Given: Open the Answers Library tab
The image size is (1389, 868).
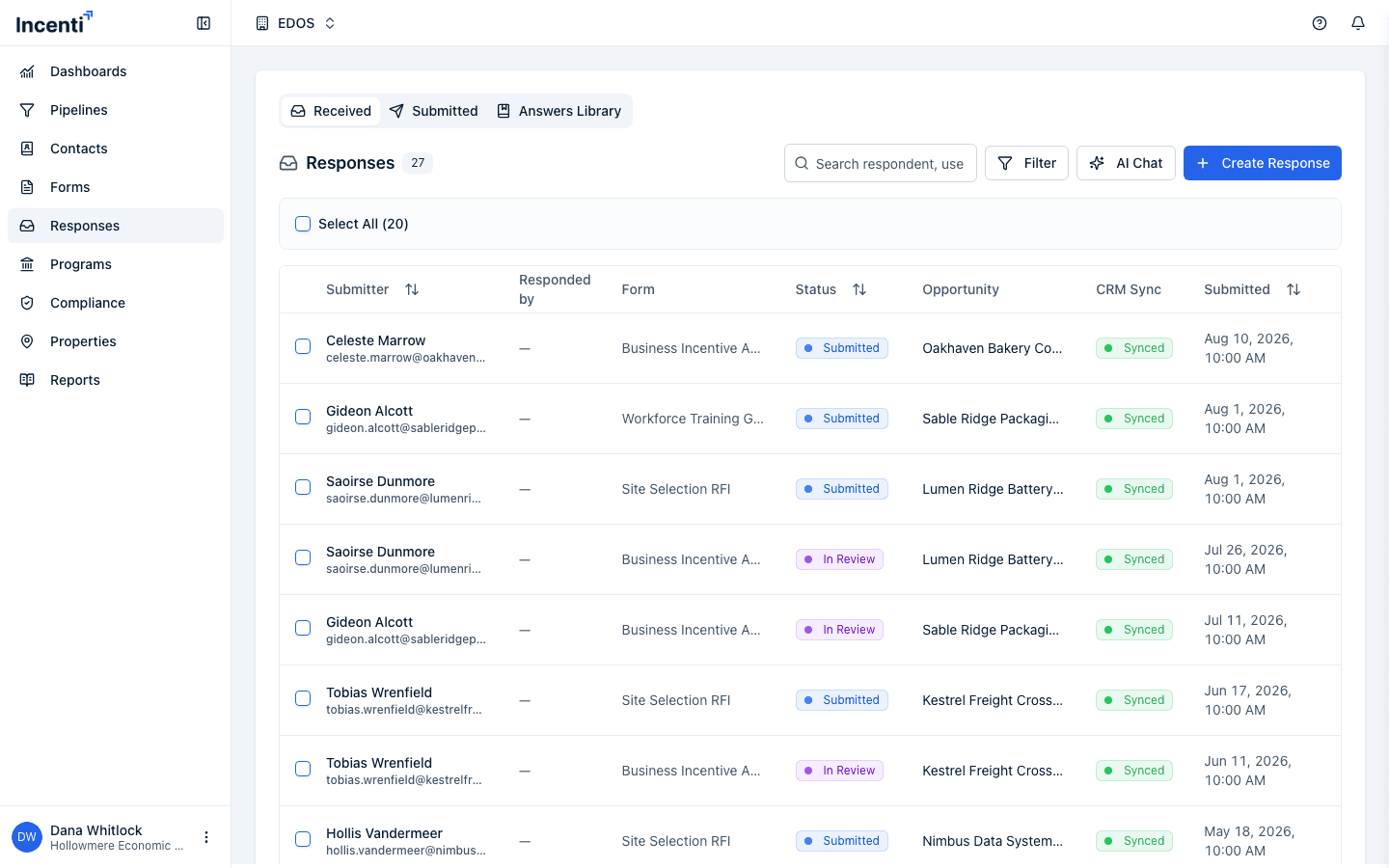Looking at the screenshot, I should (x=558, y=111).
